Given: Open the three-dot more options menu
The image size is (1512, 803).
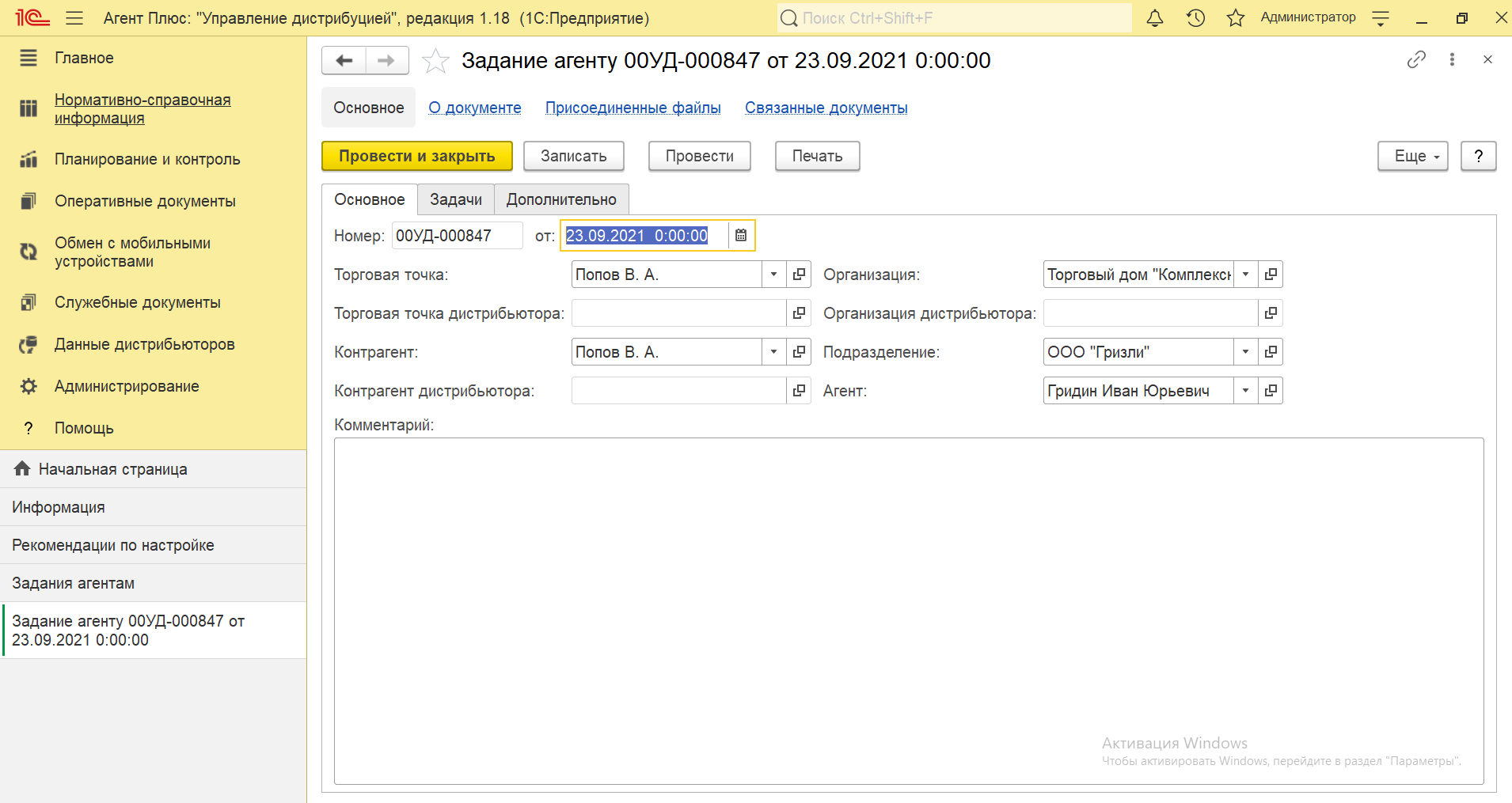Looking at the screenshot, I should [1452, 59].
